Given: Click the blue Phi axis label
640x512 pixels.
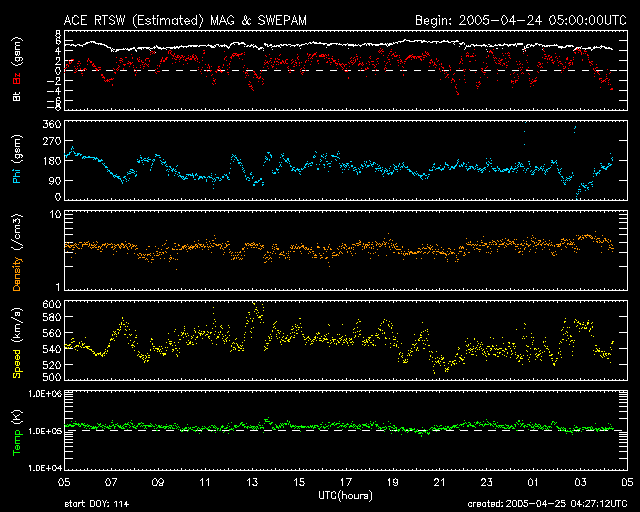Looking at the screenshot, I should [17, 159].
